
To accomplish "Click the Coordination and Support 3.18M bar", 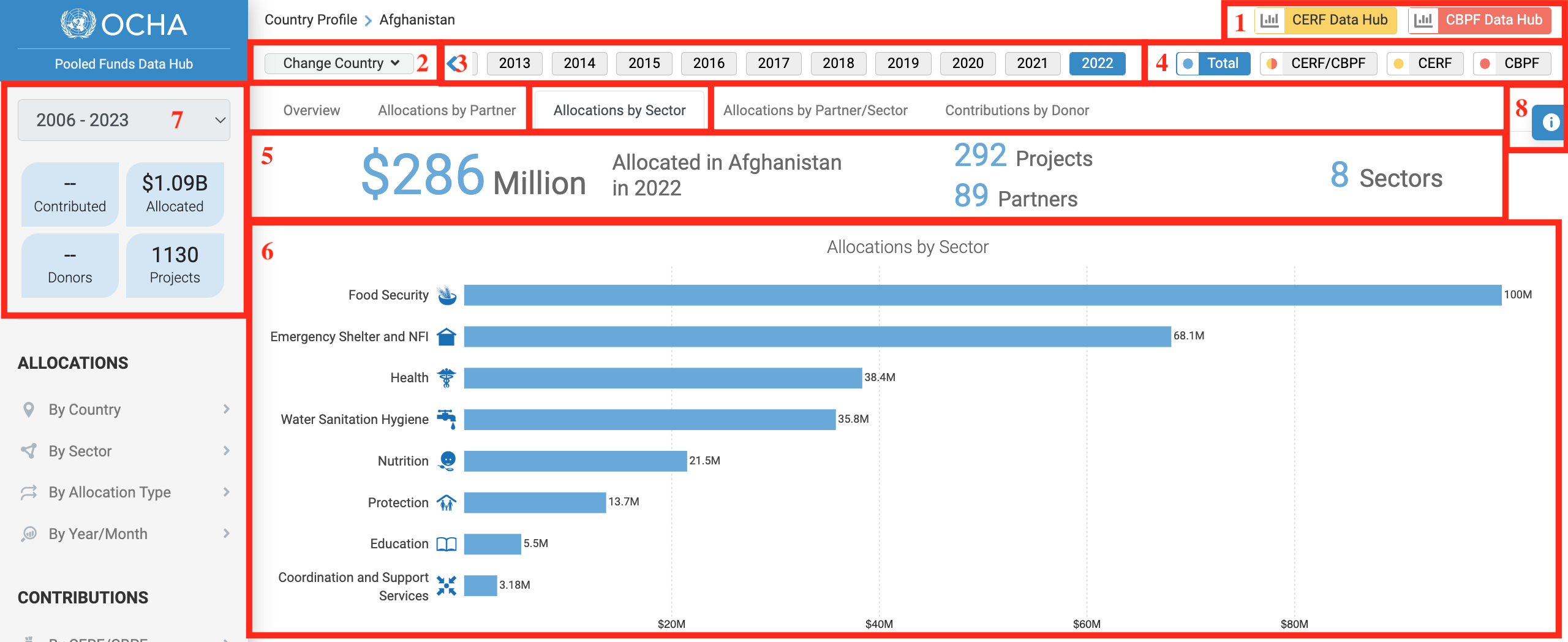I will 480,586.
